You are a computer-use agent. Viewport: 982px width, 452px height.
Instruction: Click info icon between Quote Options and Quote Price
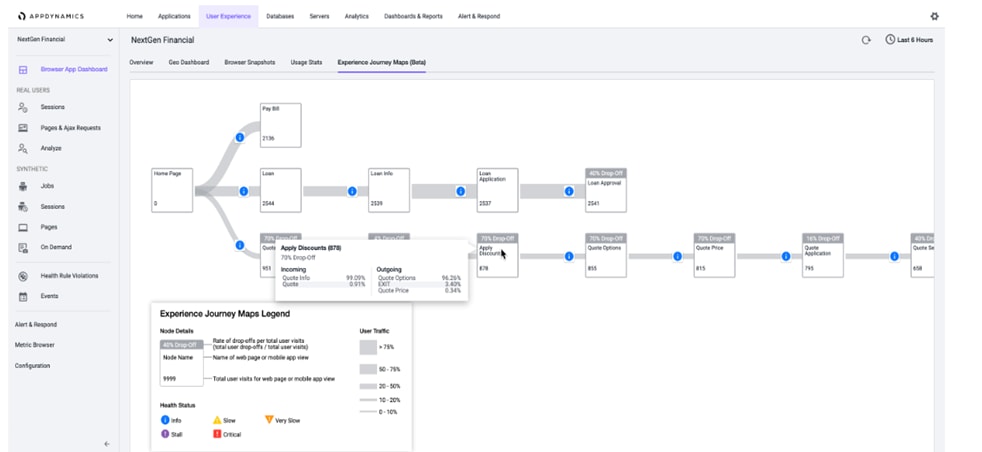(x=677, y=256)
